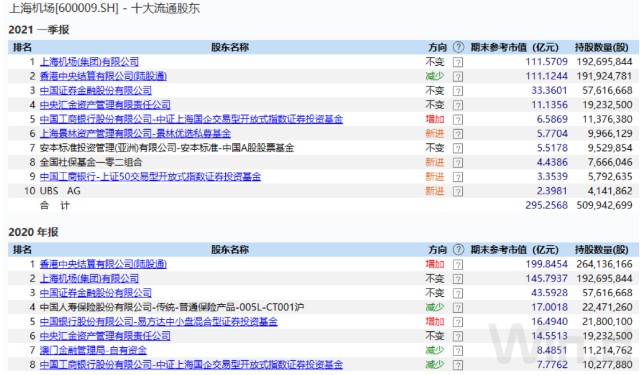The width and height of the screenshot is (640, 375).
Task: Open the 中证上海国企 ETF link in 2021 table
Action: point(191,119)
